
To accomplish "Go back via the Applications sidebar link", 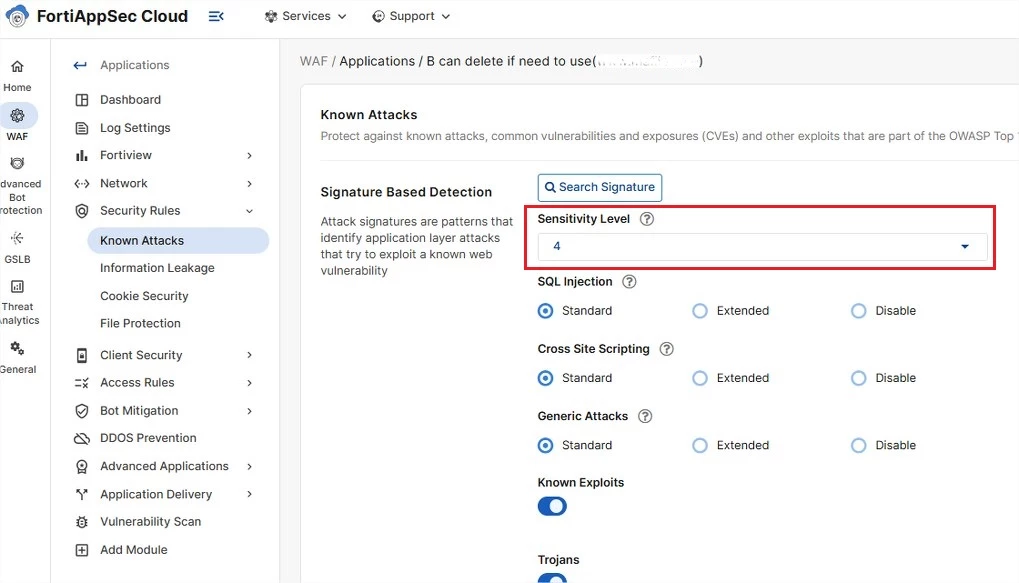I will tap(135, 65).
